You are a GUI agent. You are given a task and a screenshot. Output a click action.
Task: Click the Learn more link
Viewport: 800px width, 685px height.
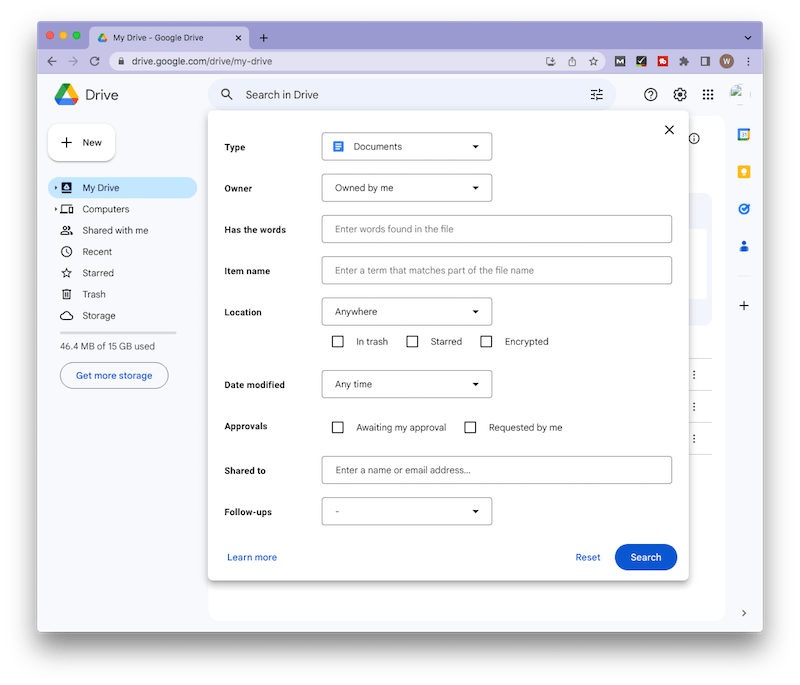(x=252, y=557)
